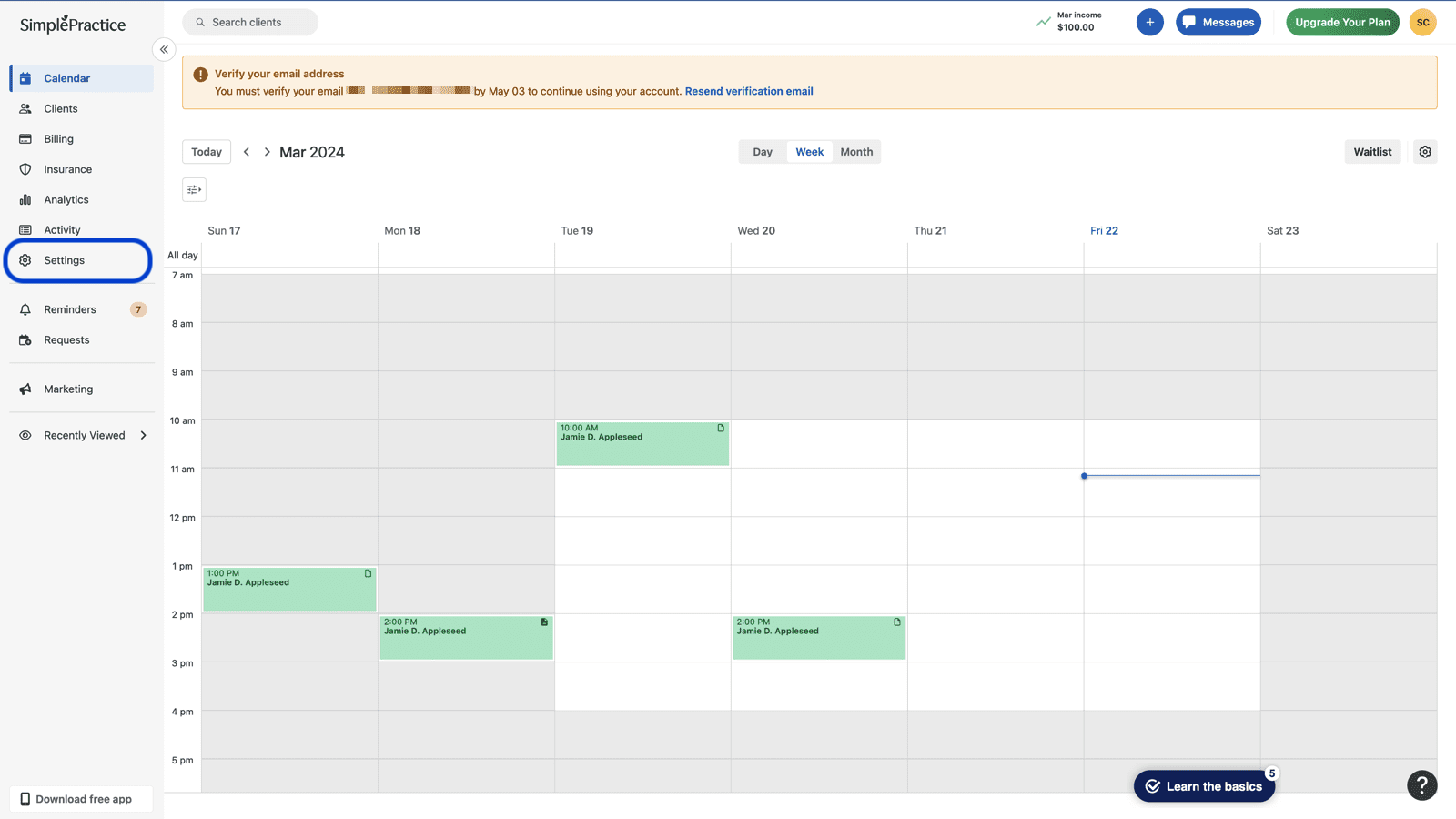
Task: Open the Reminders panel showing 7 notifications
Action: click(69, 309)
